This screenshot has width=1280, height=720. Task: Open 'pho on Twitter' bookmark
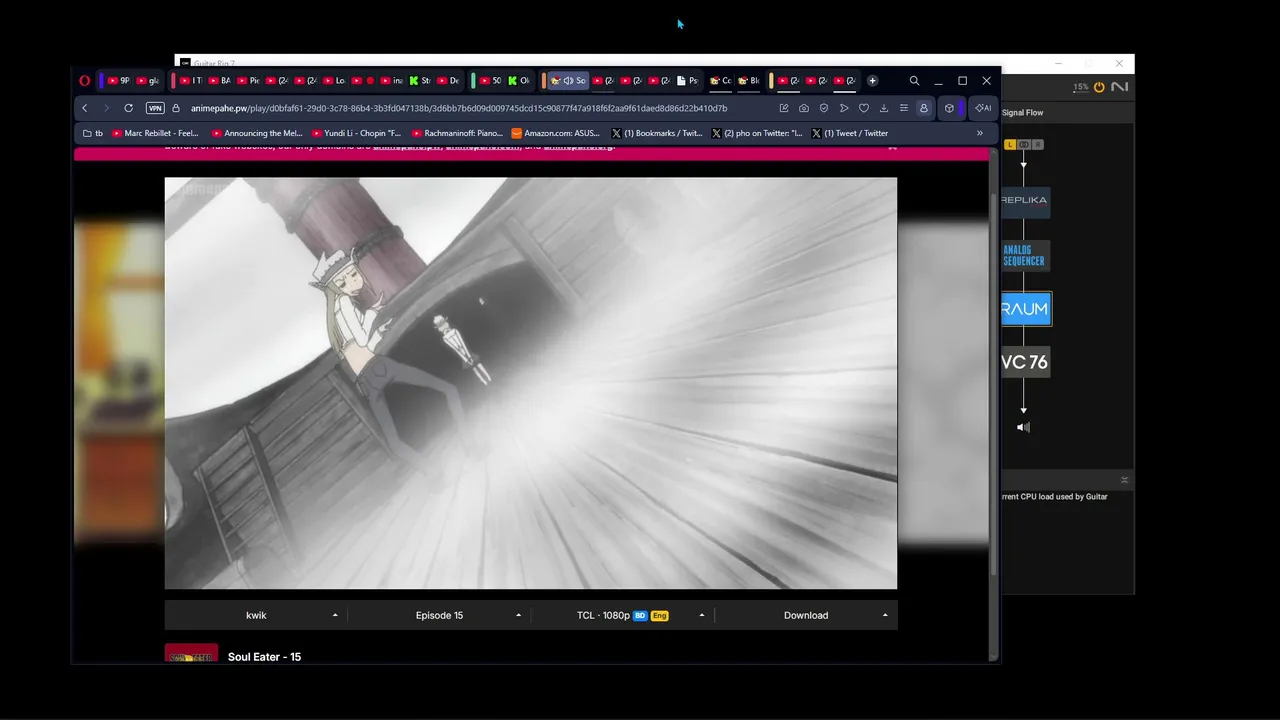pyautogui.click(x=757, y=133)
